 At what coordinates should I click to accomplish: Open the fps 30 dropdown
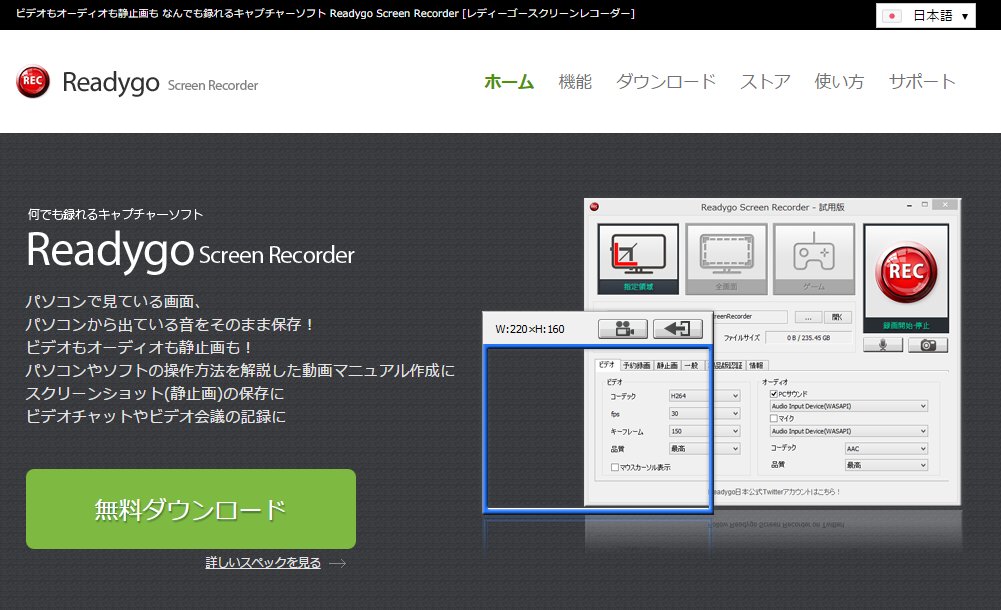704,413
